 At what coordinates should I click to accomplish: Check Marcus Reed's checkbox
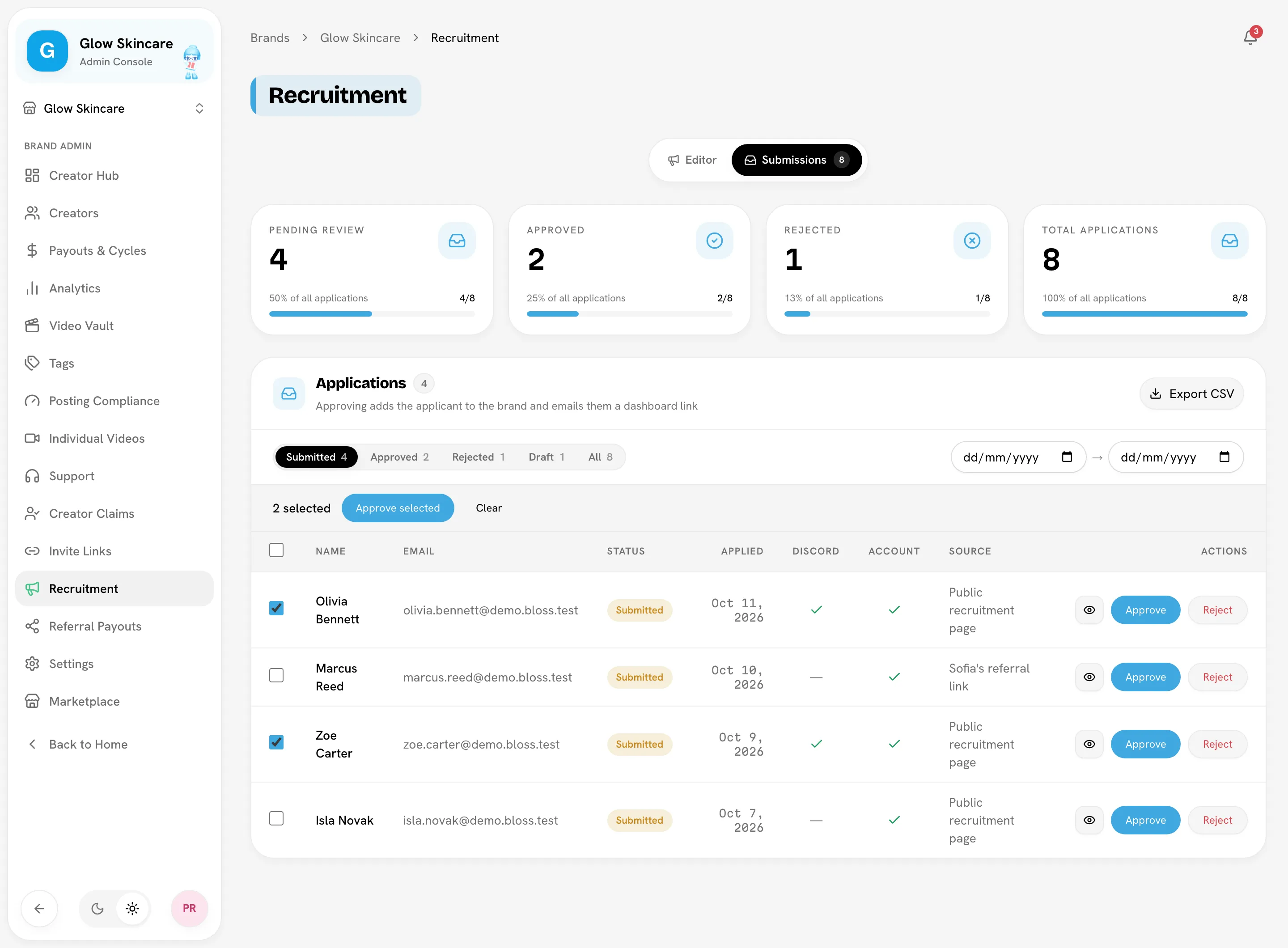pyautogui.click(x=276, y=675)
